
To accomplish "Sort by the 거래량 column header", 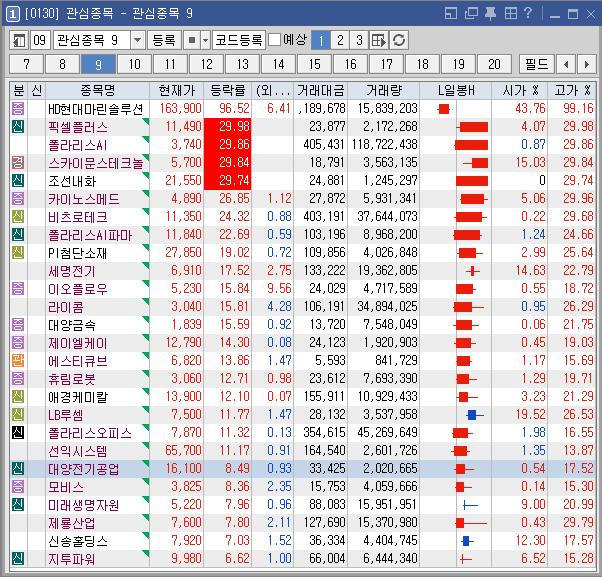I will 384,91.
